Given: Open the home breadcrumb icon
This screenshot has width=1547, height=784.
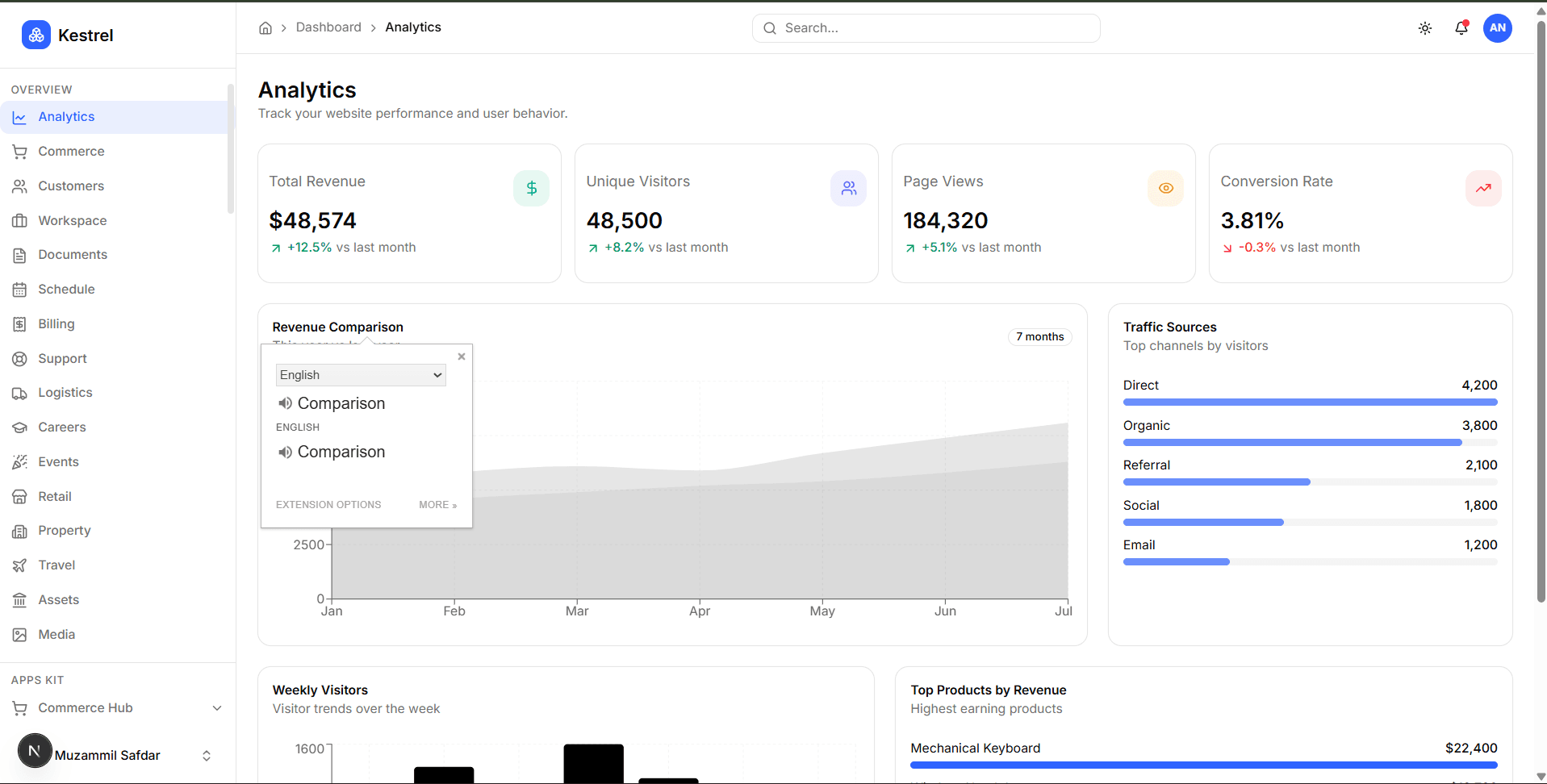Looking at the screenshot, I should click(x=265, y=28).
